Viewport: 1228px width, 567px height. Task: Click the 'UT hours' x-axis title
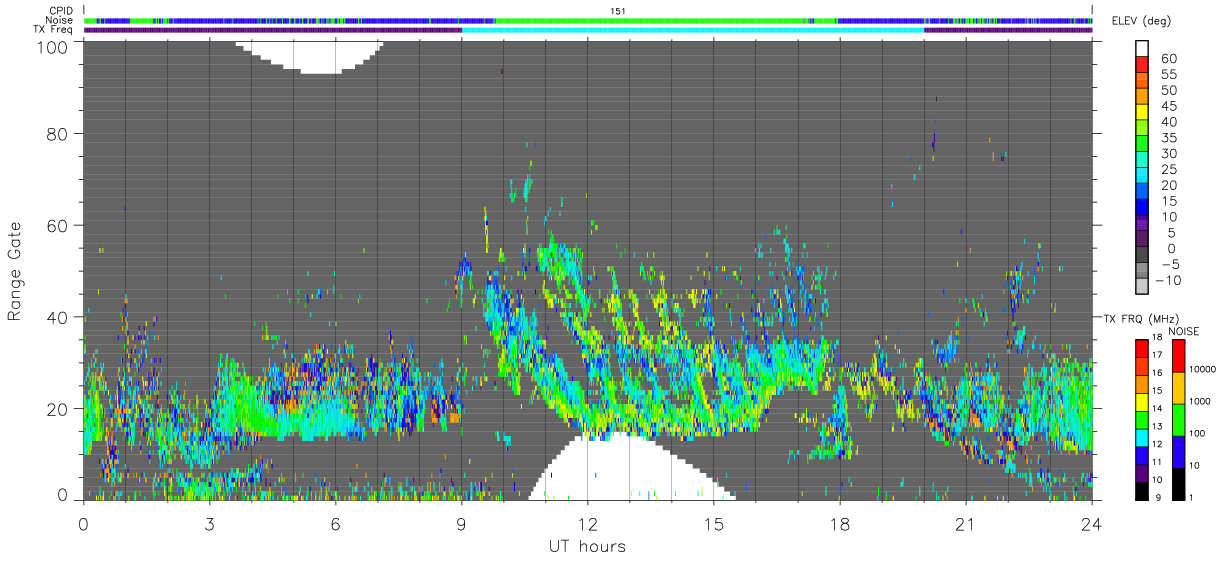[587, 547]
